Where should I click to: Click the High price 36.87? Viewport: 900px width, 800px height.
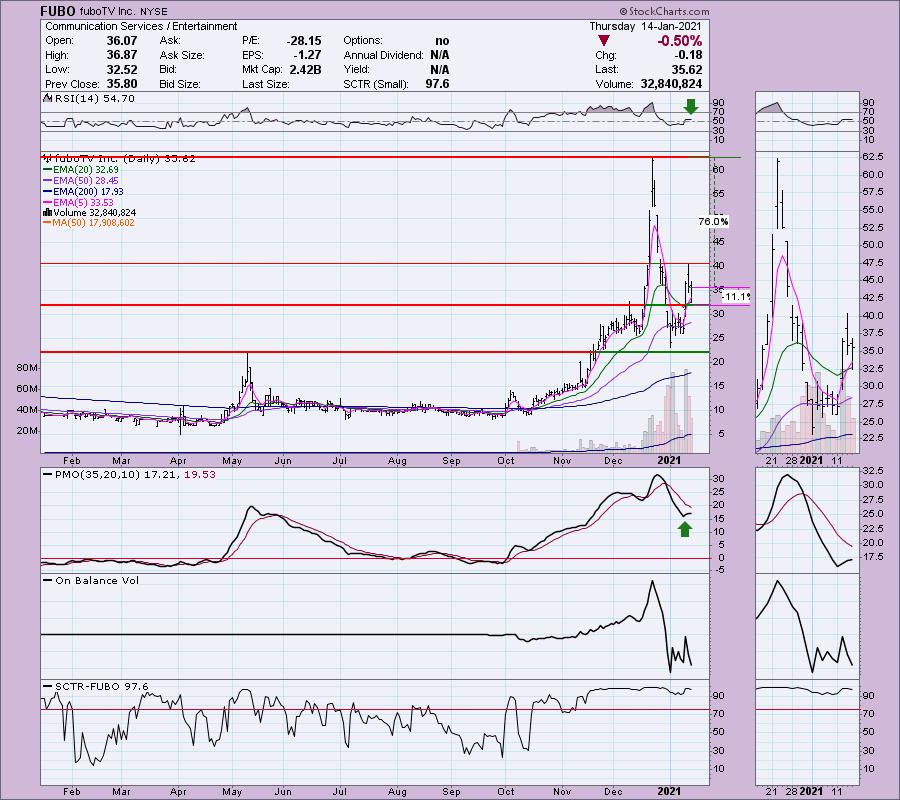[122, 55]
